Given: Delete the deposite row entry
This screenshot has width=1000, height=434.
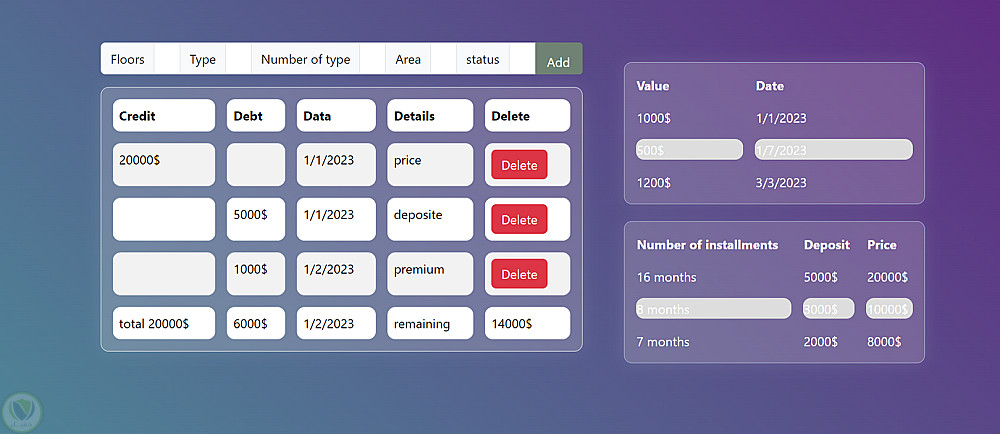Looking at the screenshot, I should coord(519,219).
